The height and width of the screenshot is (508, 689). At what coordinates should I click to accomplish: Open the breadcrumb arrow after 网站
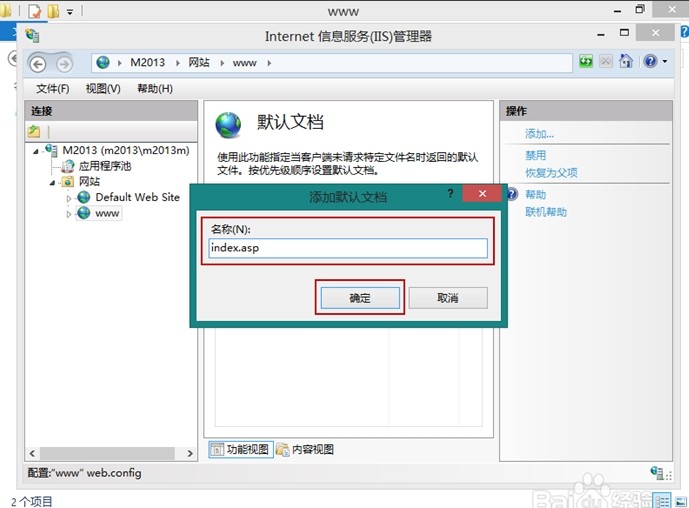(222, 63)
